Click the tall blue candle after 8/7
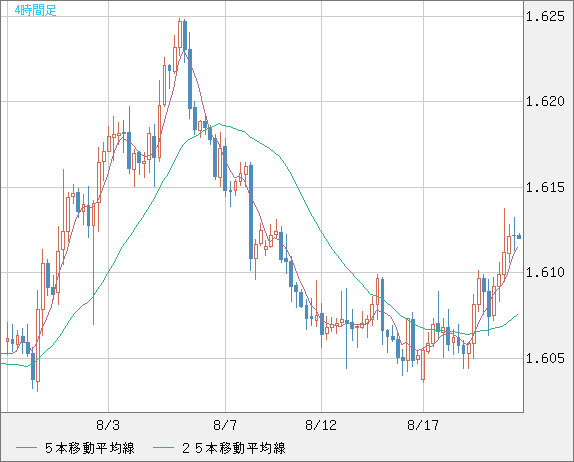 tap(251, 212)
